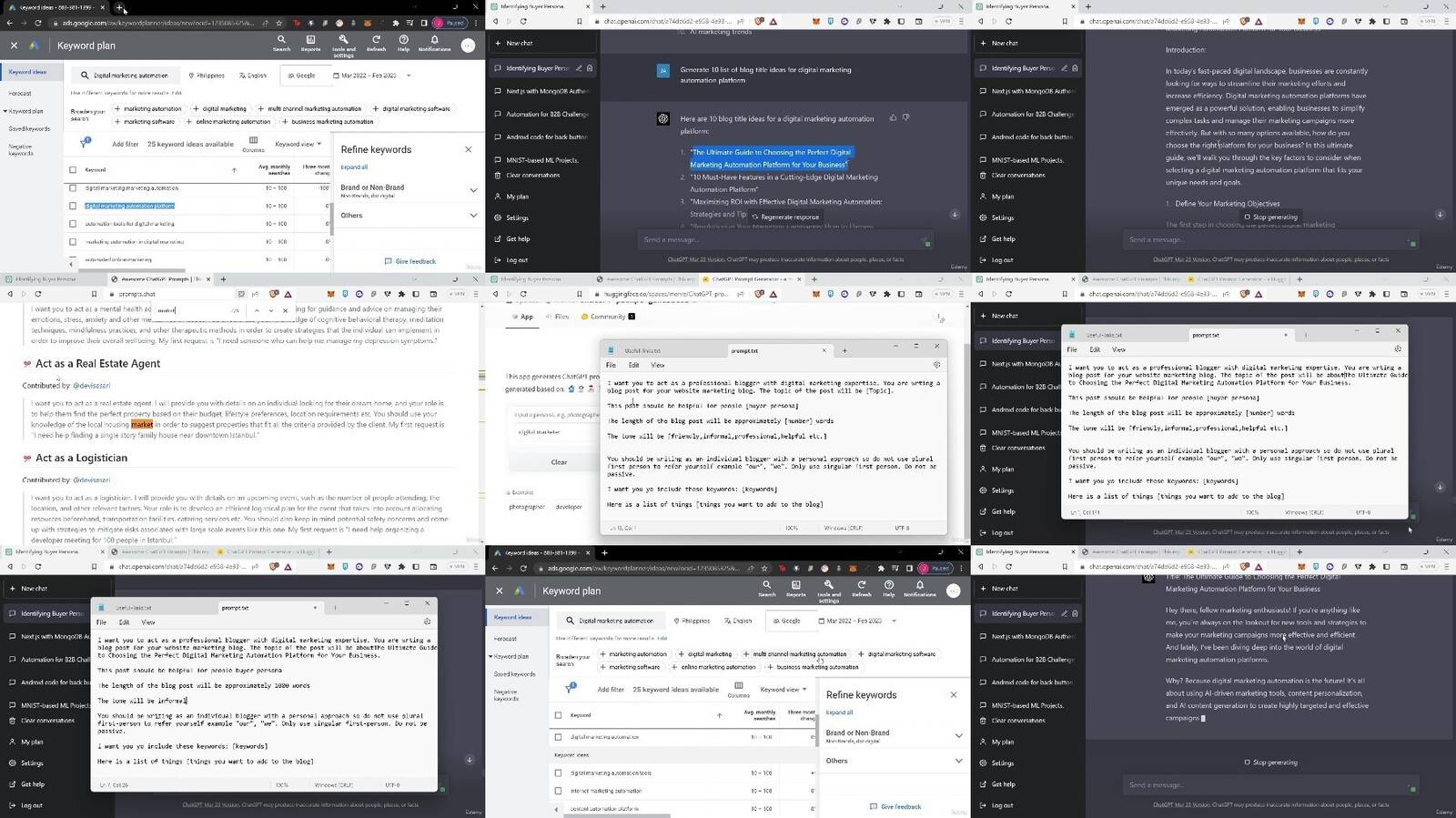The image size is (1456, 818).
Task: Click scroll-to-bottom arrow in top-middle ChatGPT frame
Action: click(955, 215)
